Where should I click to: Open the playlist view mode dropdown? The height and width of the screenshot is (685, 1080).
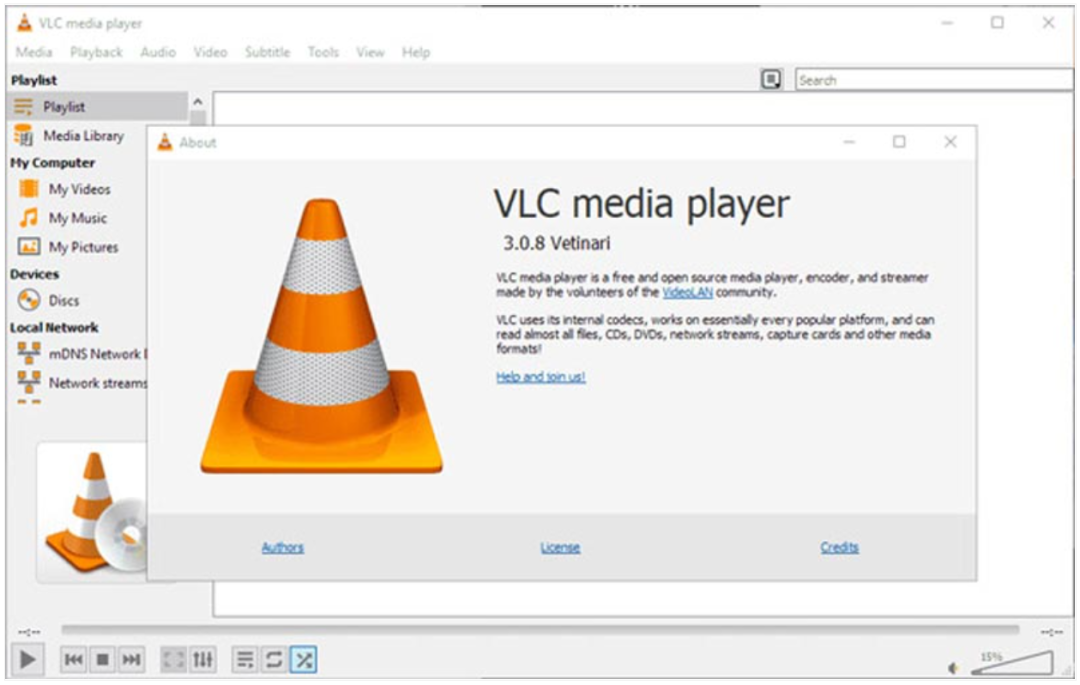pos(772,80)
